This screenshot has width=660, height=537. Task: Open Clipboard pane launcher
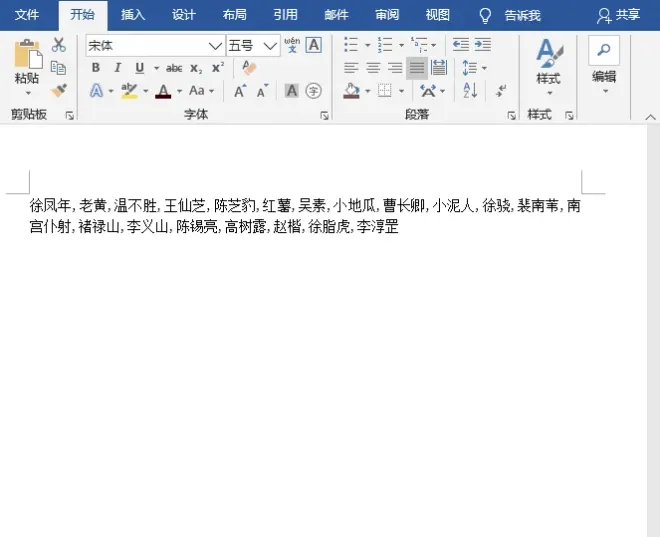click(x=69, y=115)
